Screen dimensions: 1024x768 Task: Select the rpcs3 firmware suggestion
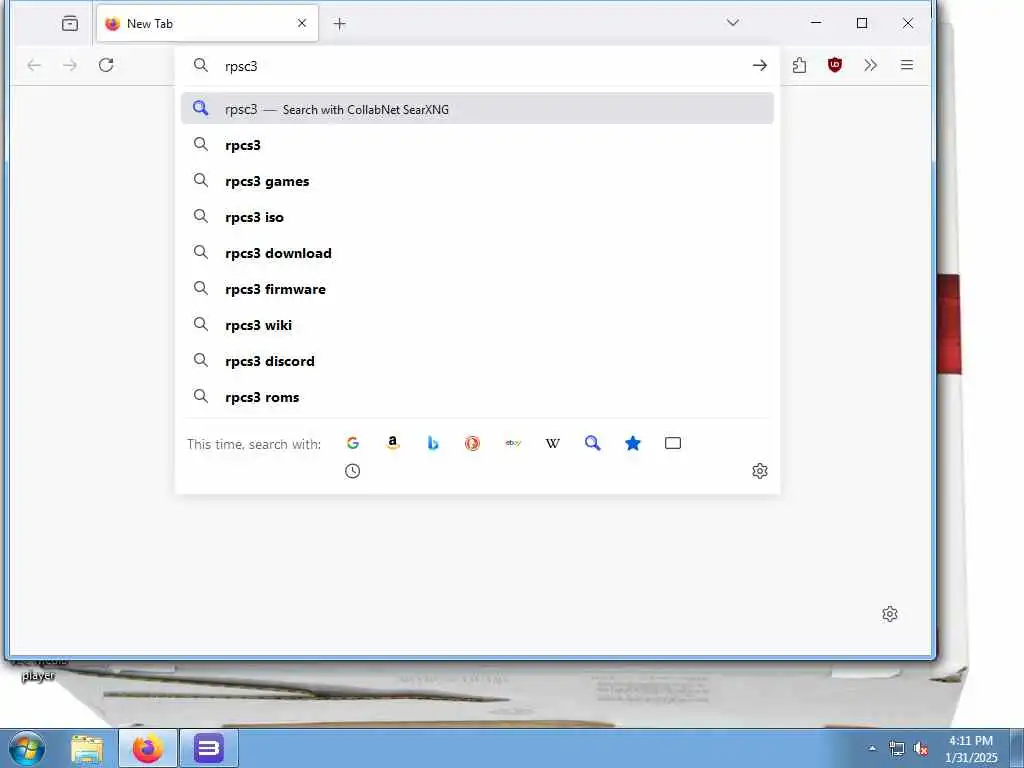coord(477,289)
